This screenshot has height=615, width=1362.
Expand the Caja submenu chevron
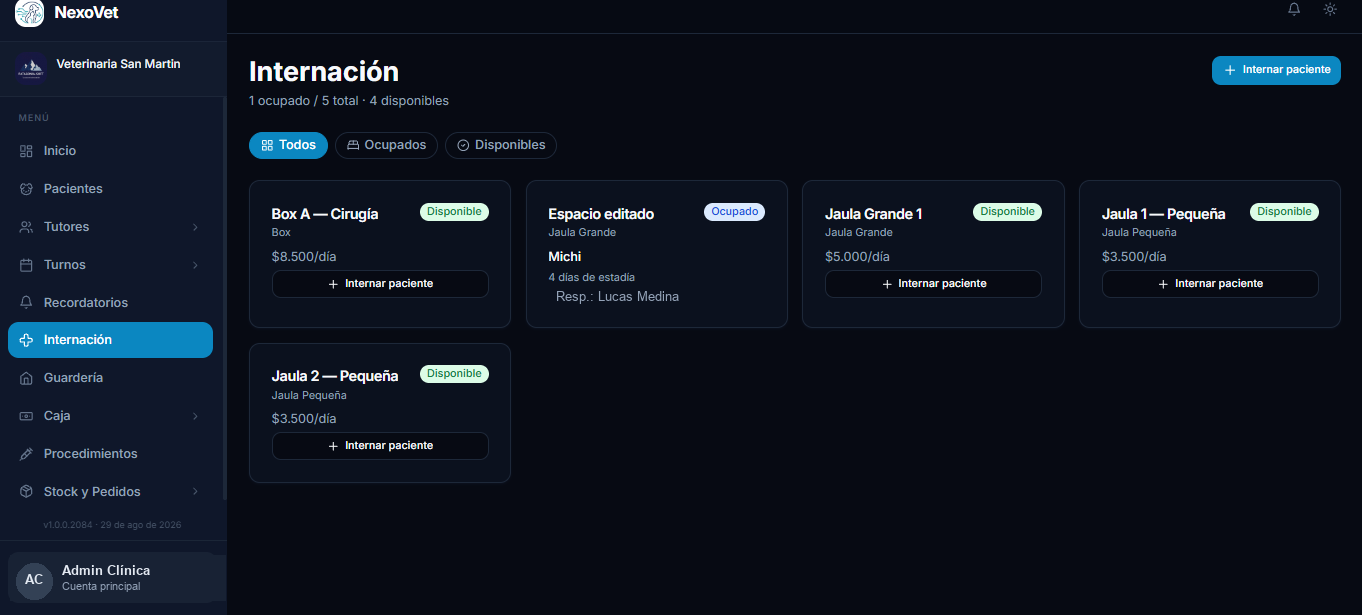point(195,416)
